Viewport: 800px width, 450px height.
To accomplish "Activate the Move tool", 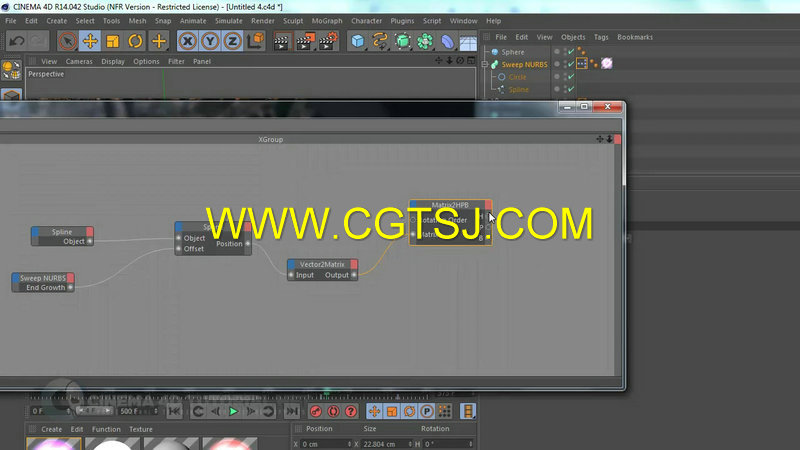I will click(90, 41).
